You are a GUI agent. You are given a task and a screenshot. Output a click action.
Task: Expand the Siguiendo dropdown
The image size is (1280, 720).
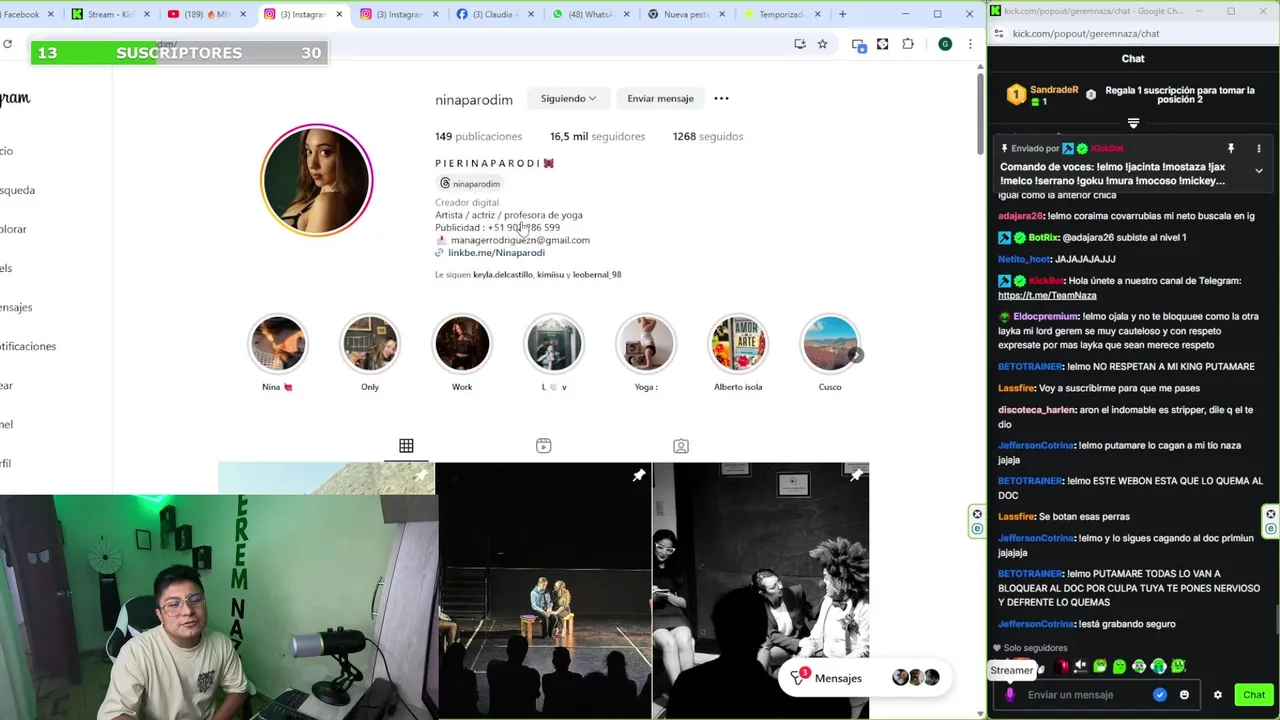tap(568, 98)
